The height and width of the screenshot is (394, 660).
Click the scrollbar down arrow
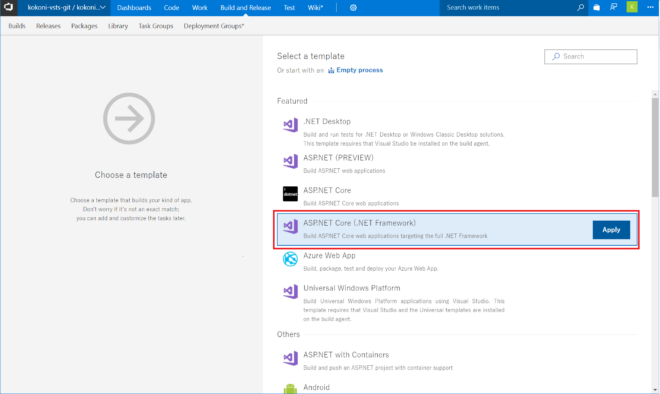pos(655,390)
